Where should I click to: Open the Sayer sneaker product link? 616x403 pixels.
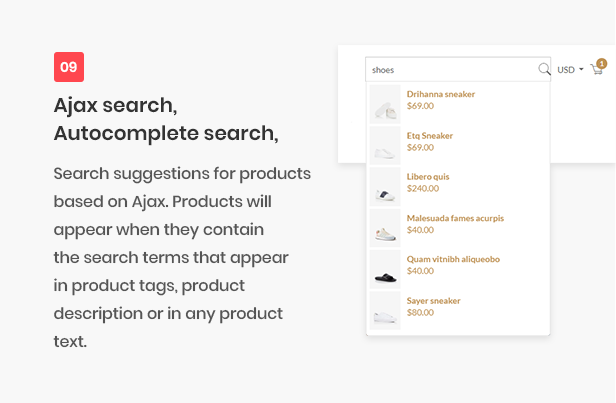[433, 301]
